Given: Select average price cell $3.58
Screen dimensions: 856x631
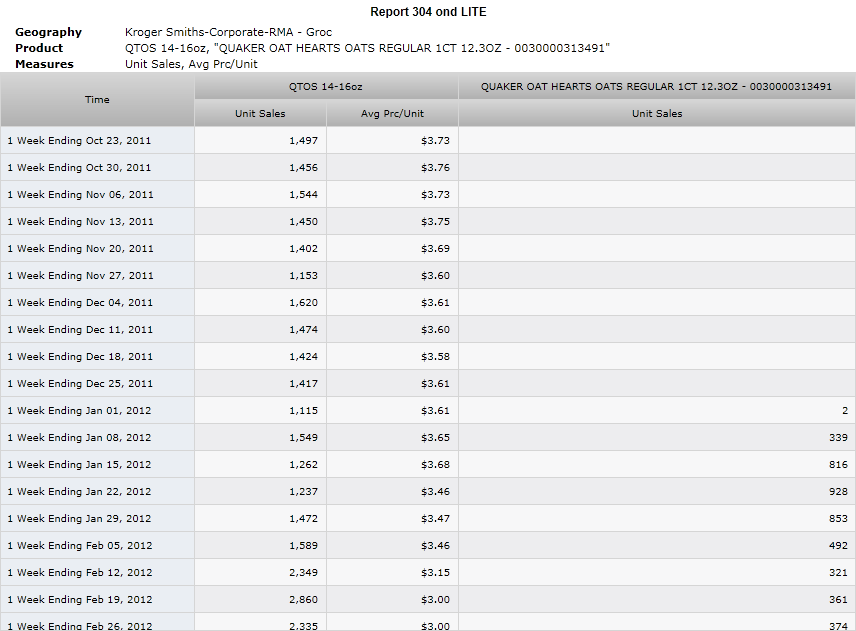Looking at the screenshot, I should pos(393,356).
